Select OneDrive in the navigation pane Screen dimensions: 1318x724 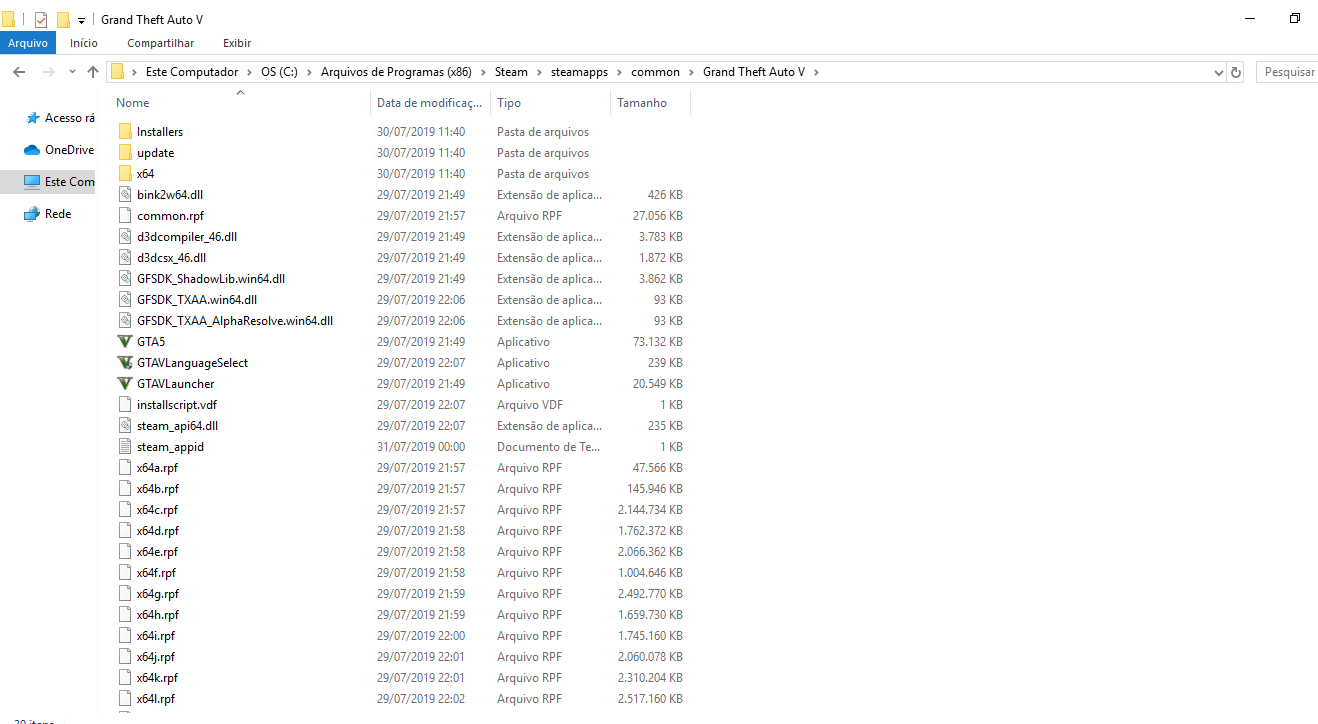pos(64,151)
